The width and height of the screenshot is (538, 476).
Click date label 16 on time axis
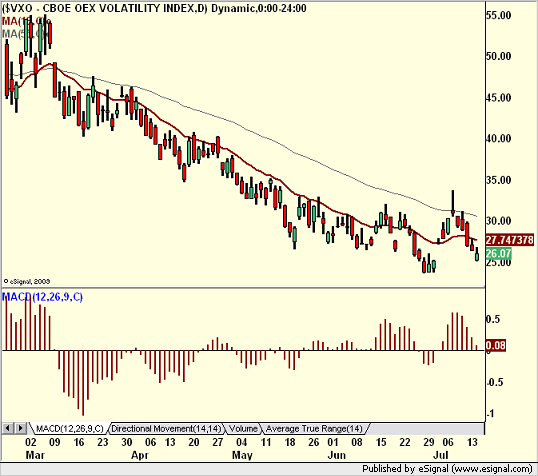pyautogui.click(x=79, y=442)
